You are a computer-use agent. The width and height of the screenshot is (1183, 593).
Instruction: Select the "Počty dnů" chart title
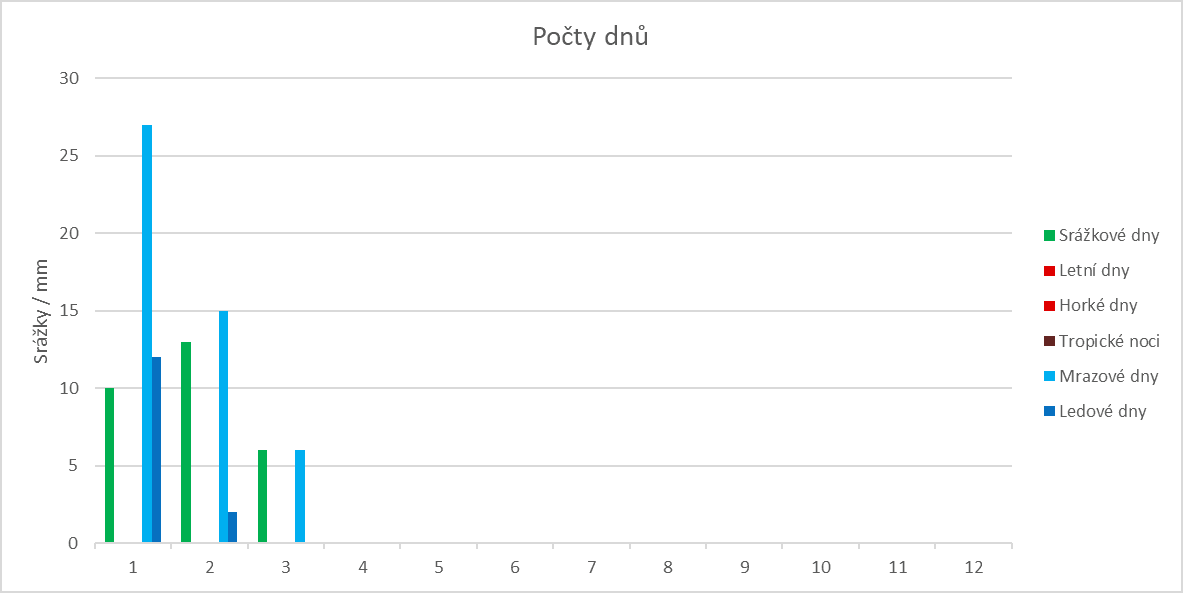point(591,38)
